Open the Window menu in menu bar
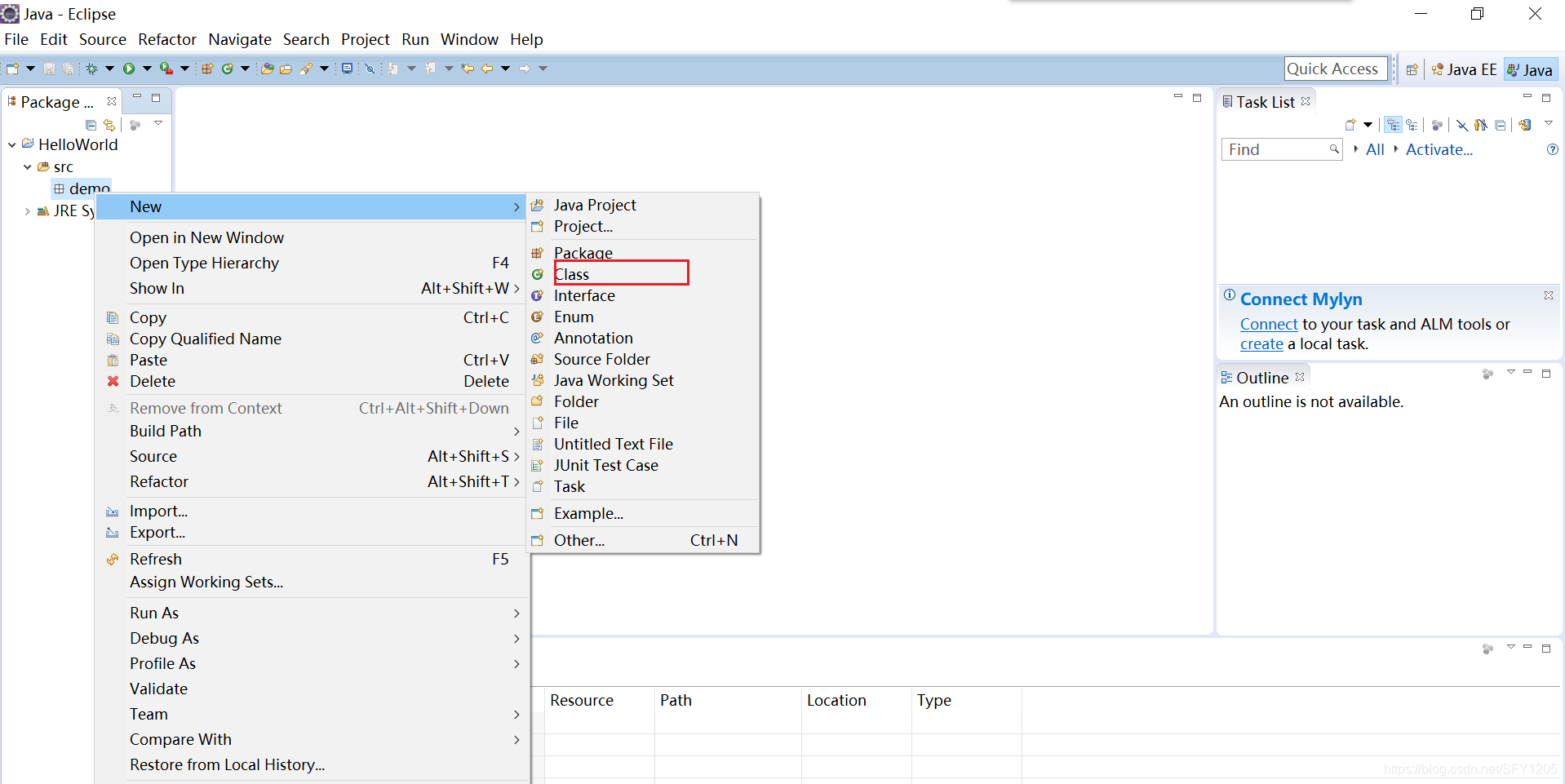Screen dimensions: 1565x784 pyautogui.click(x=469, y=39)
